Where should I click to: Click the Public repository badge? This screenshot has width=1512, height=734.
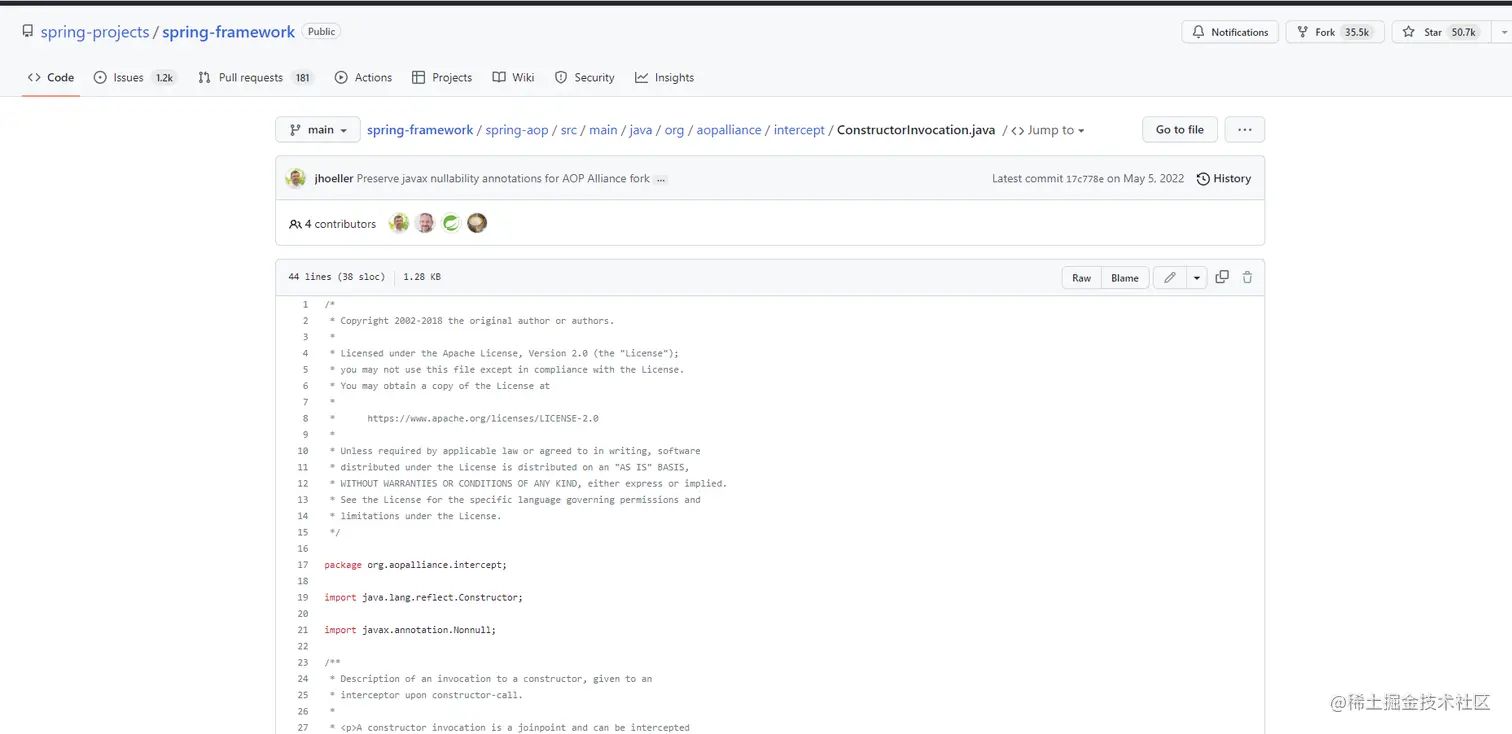point(322,31)
